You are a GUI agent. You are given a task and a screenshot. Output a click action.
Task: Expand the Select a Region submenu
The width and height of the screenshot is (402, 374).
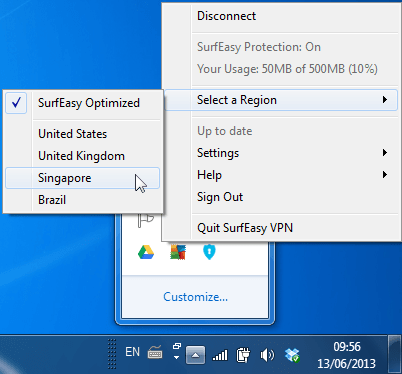coord(281,100)
